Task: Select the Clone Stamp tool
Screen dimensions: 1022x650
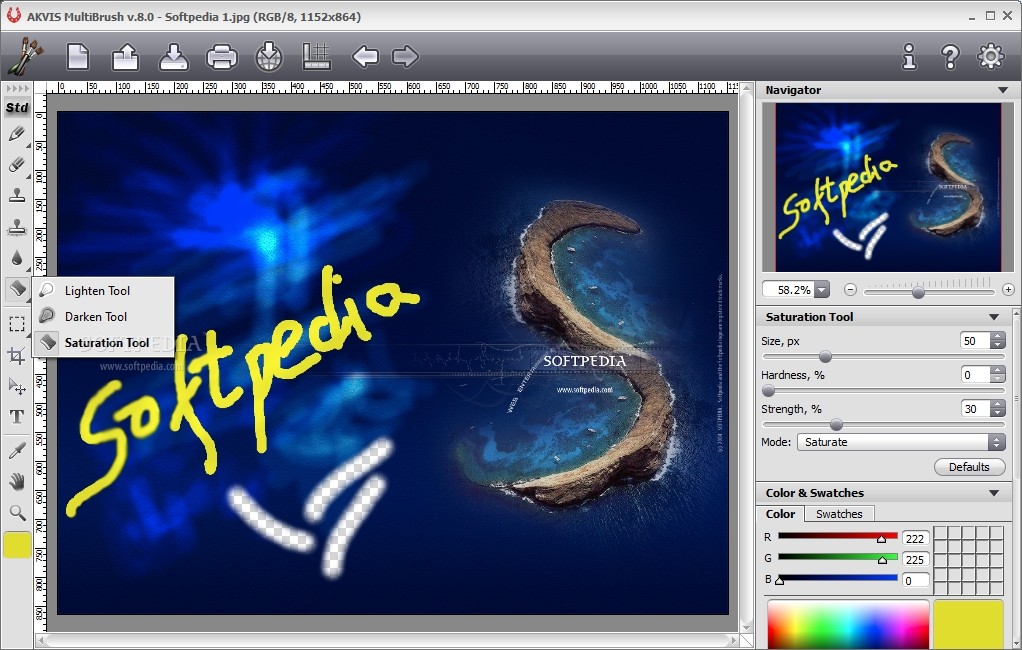Action: point(16,195)
